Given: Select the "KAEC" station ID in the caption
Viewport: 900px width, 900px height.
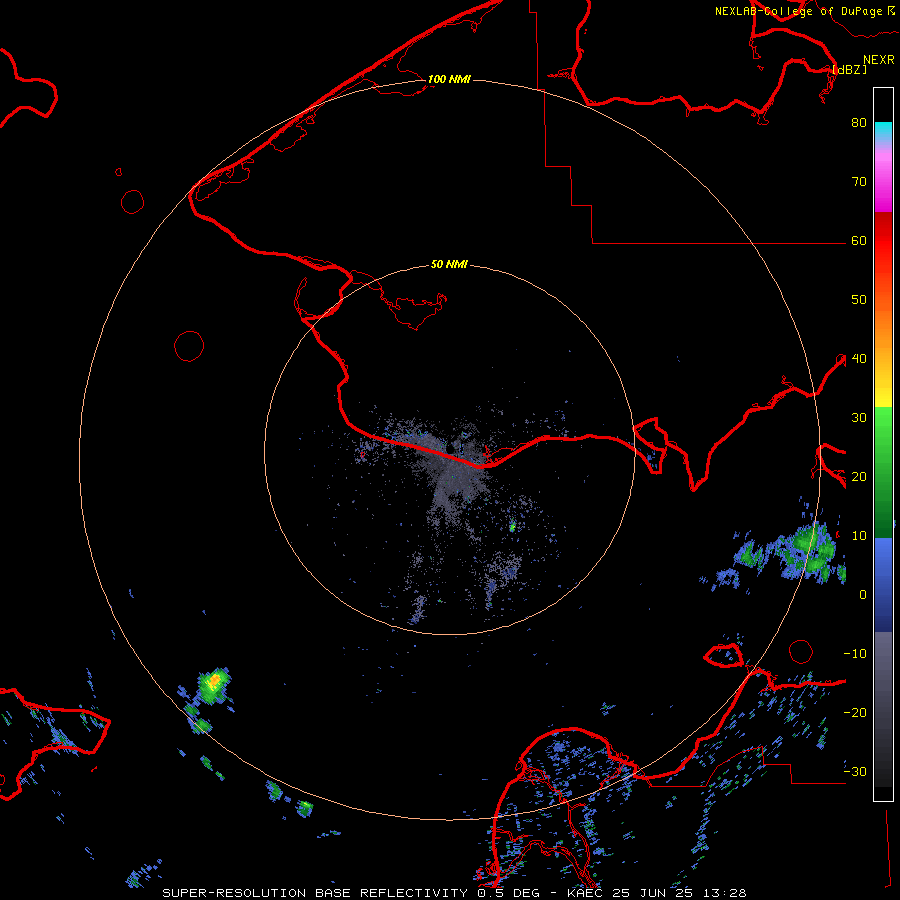Looking at the screenshot, I should pyautogui.click(x=585, y=893).
